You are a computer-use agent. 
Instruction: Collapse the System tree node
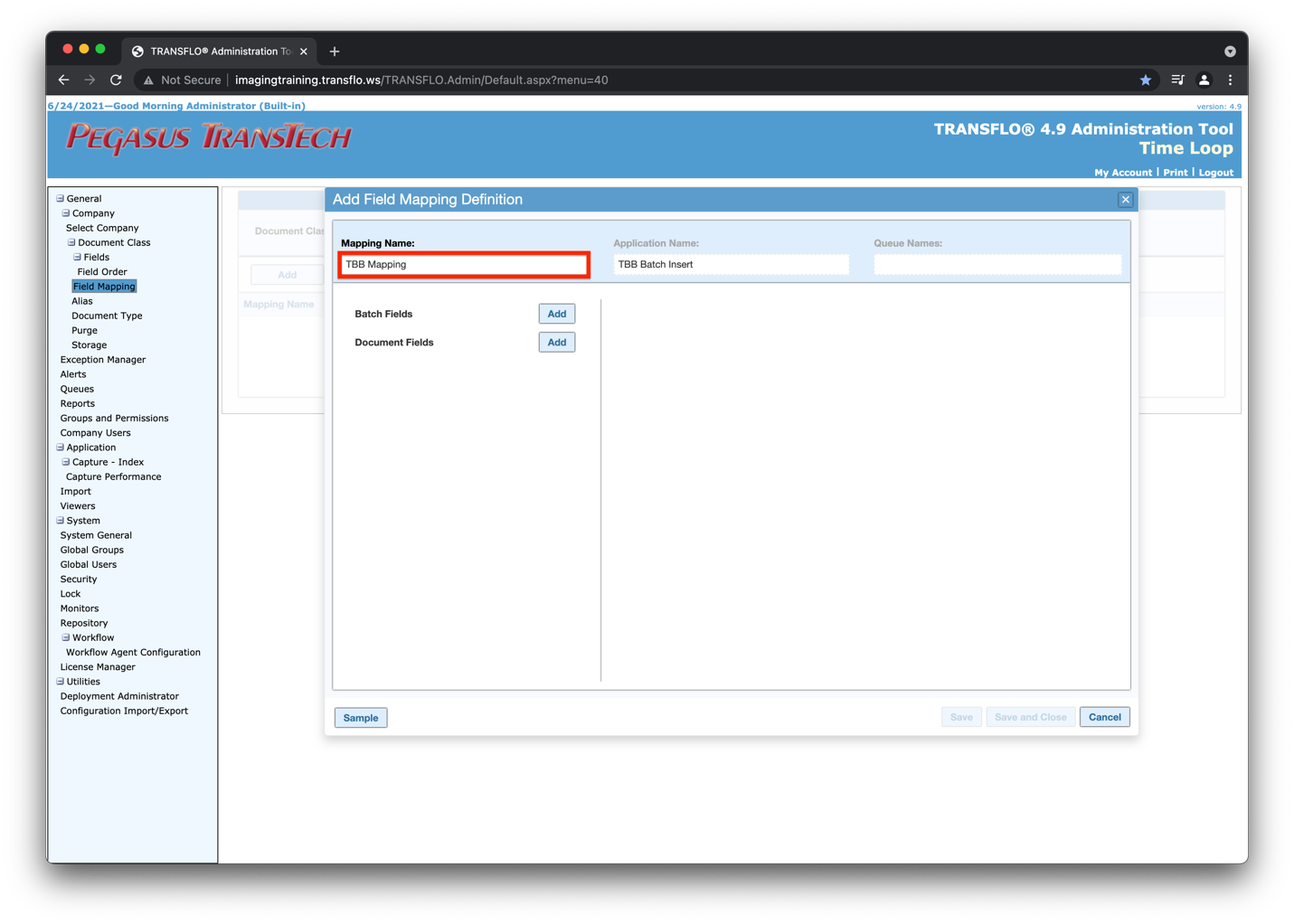click(x=61, y=521)
